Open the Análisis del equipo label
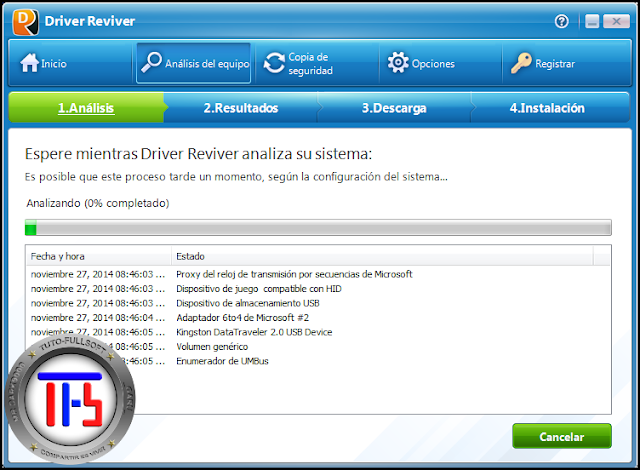Screen dimensions: 640x470 tap(207, 64)
